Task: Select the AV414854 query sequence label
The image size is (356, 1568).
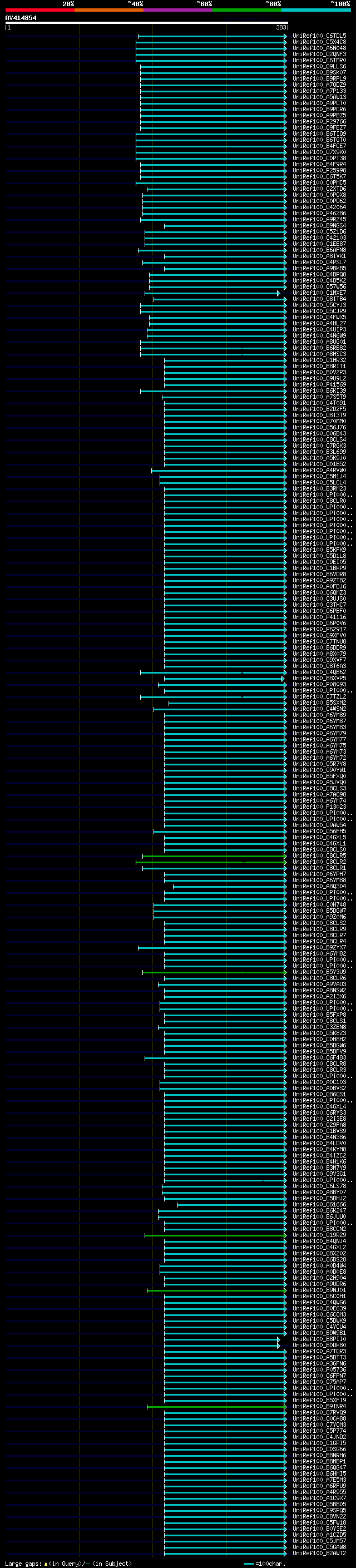Action: pos(21,18)
